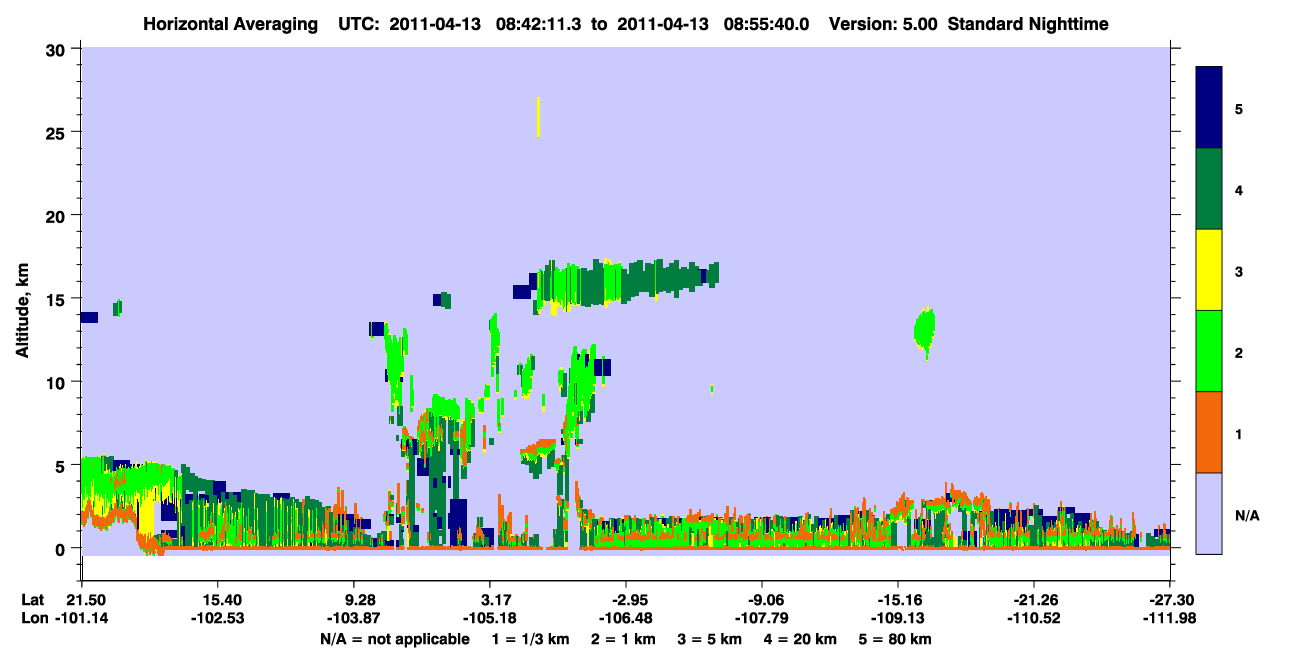This screenshot has width=1300, height=667.
Task: Click the 'Altitude, km' axis label
Action: (x=21, y=312)
